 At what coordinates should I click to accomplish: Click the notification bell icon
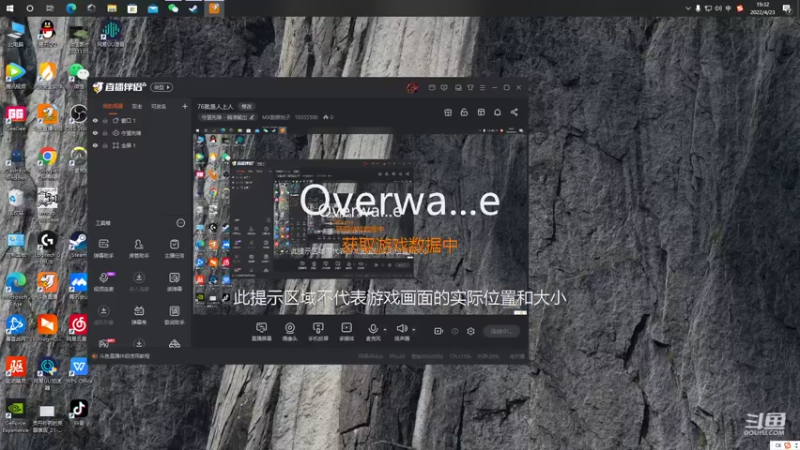tap(497, 112)
